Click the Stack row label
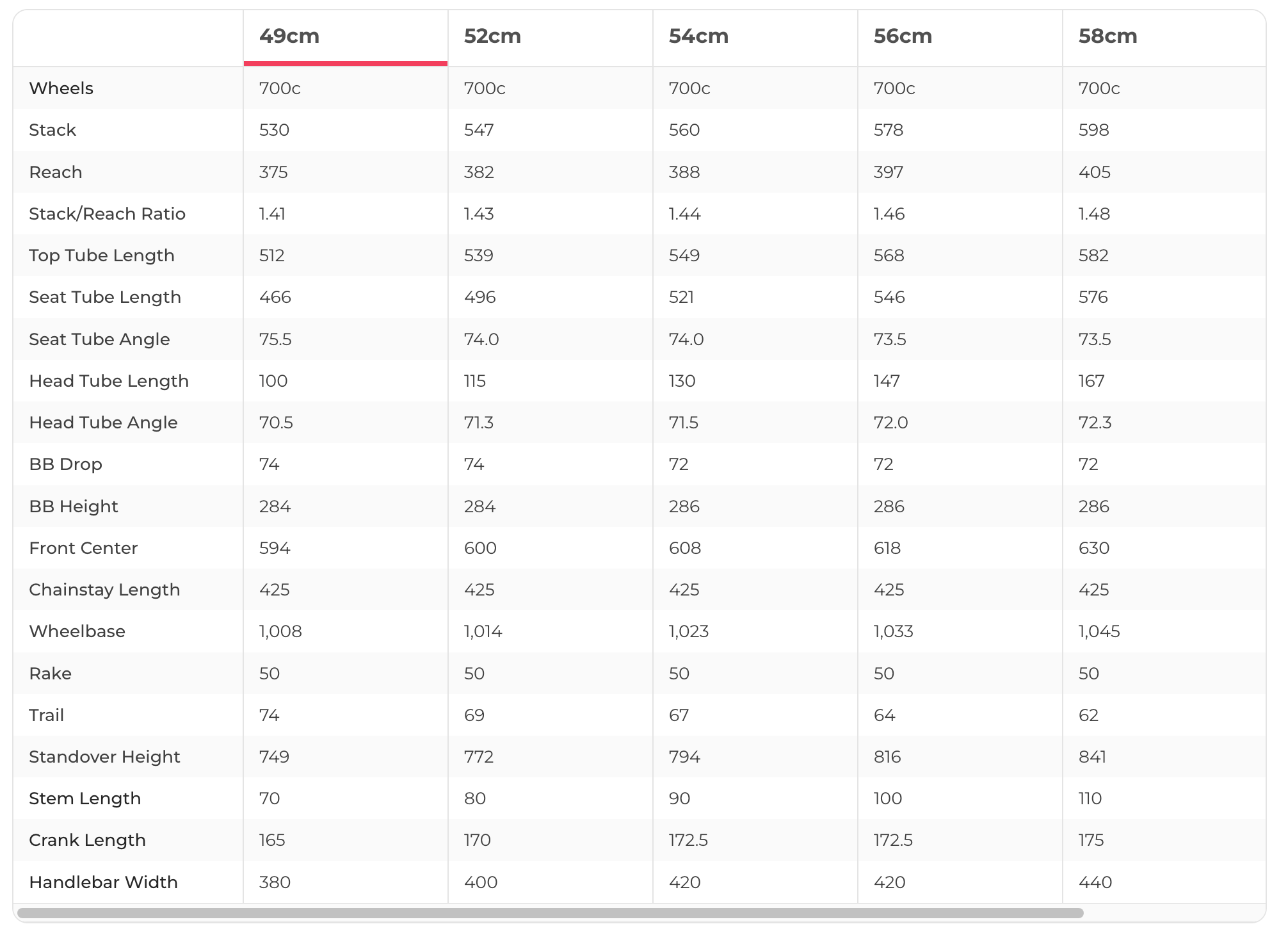 tap(52, 130)
